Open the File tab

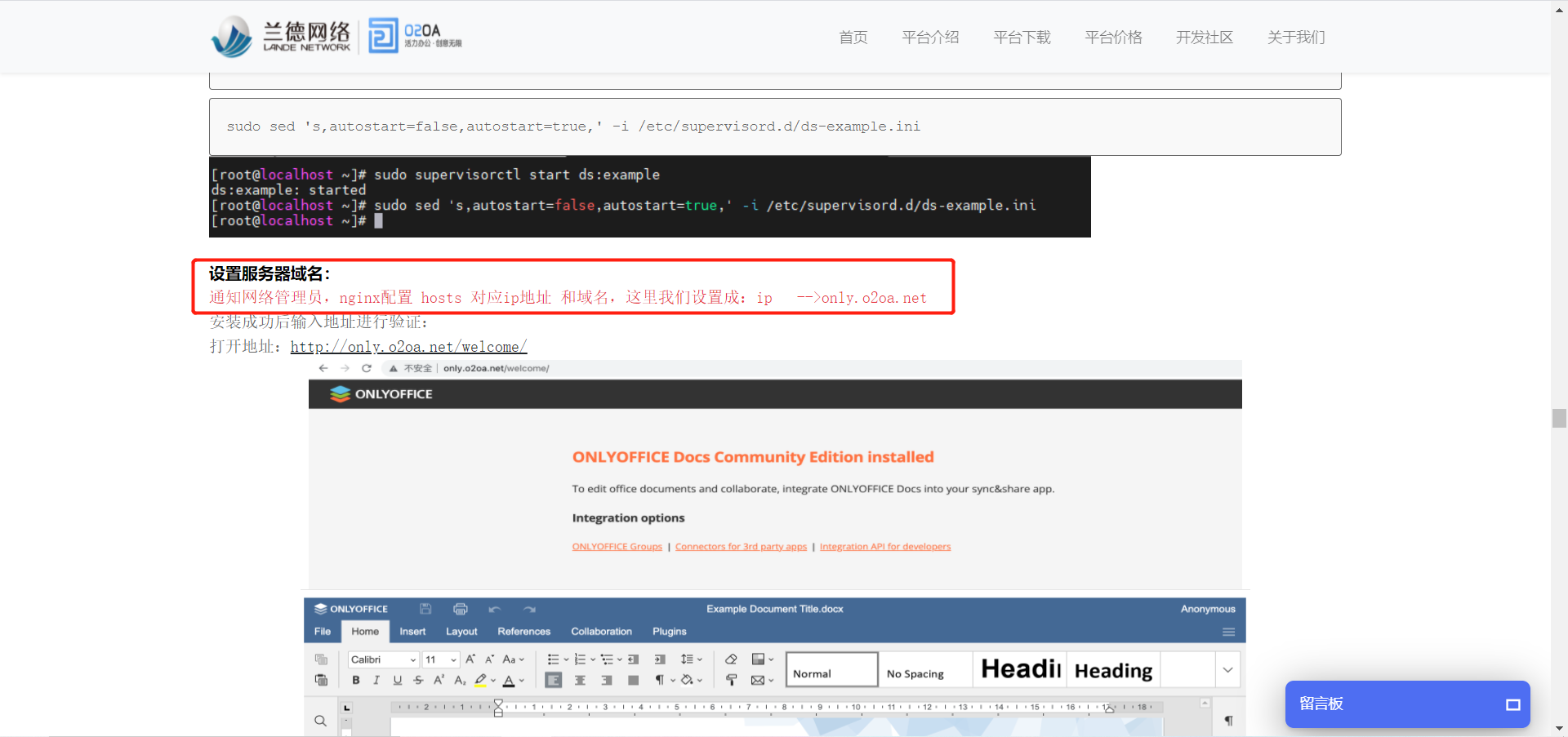pyautogui.click(x=323, y=632)
